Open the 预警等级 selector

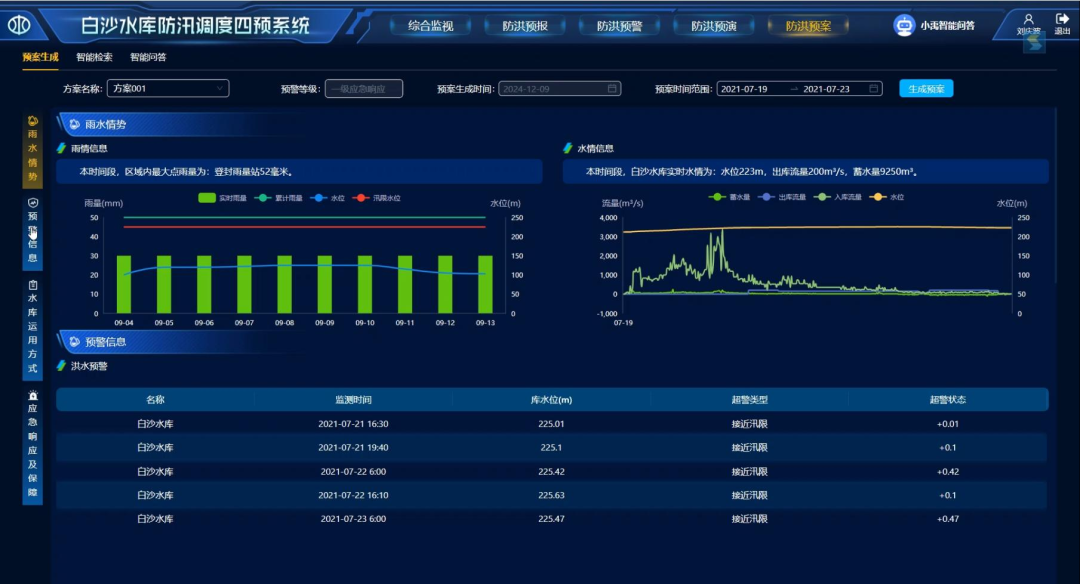pos(364,89)
